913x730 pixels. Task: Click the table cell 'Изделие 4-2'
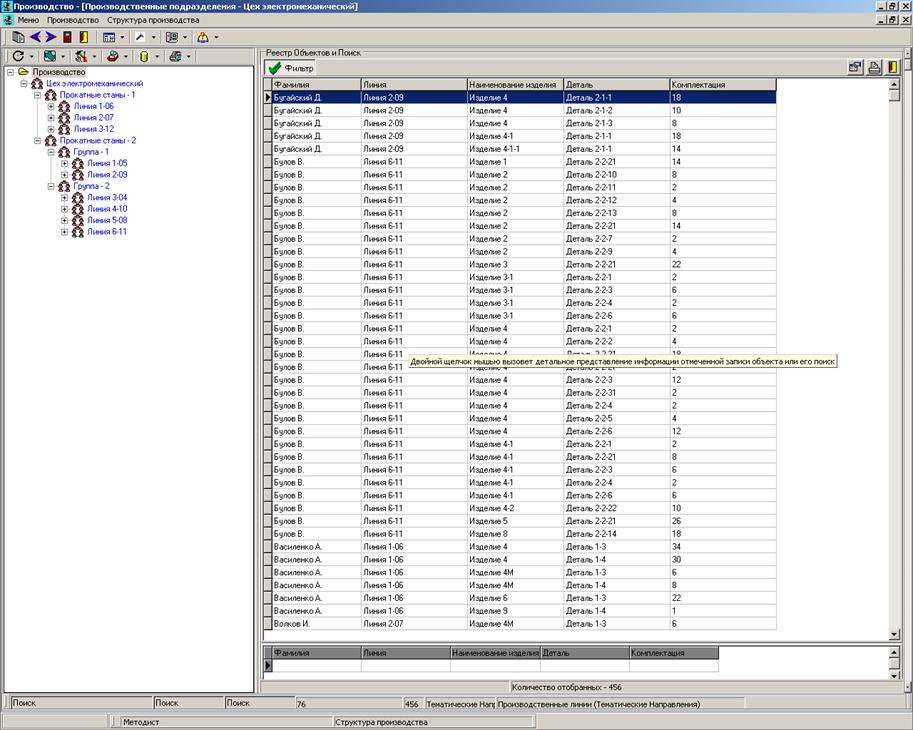(x=515, y=508)
